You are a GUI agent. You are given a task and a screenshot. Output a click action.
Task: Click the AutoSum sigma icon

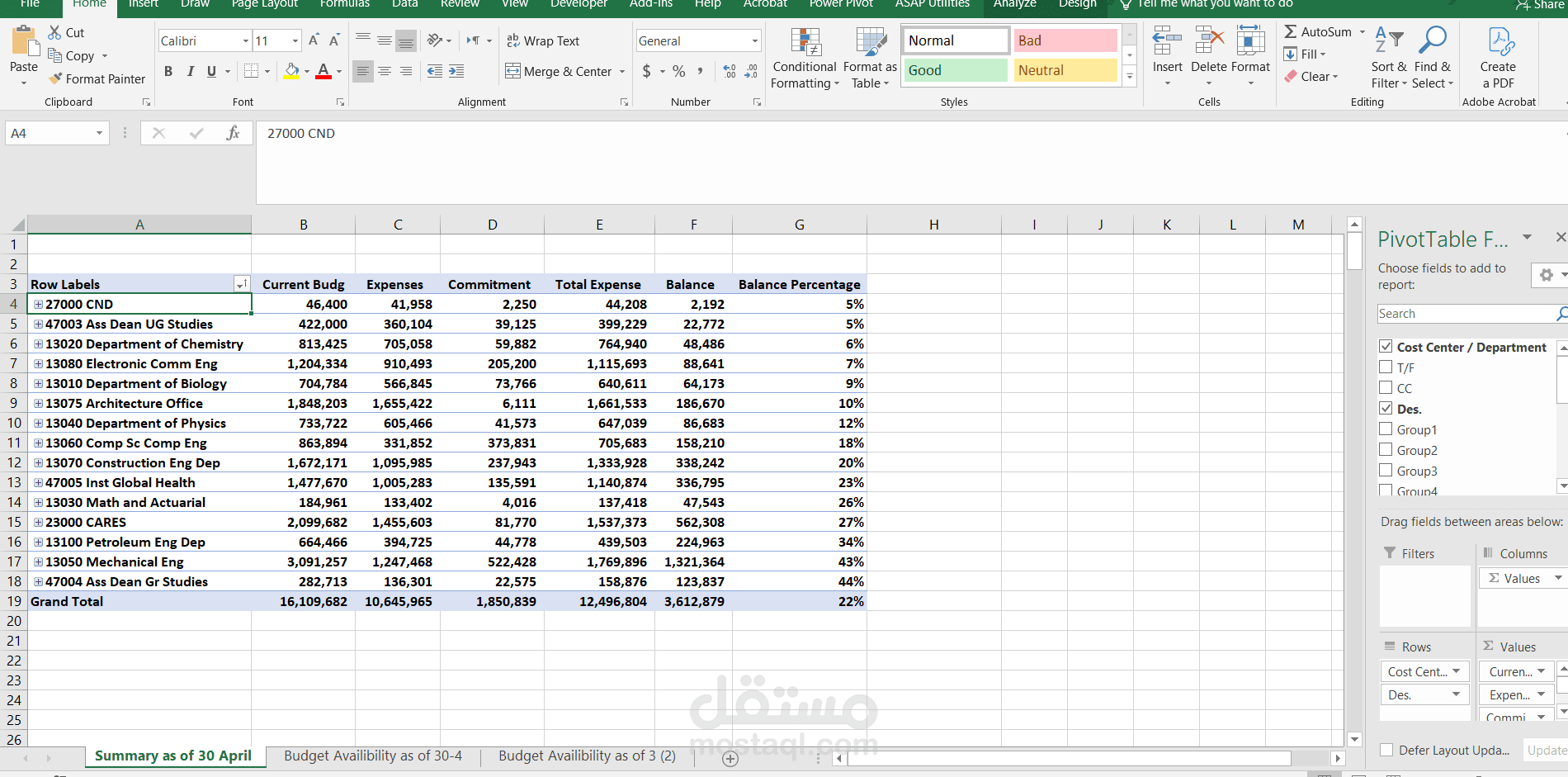(1291, 31)
